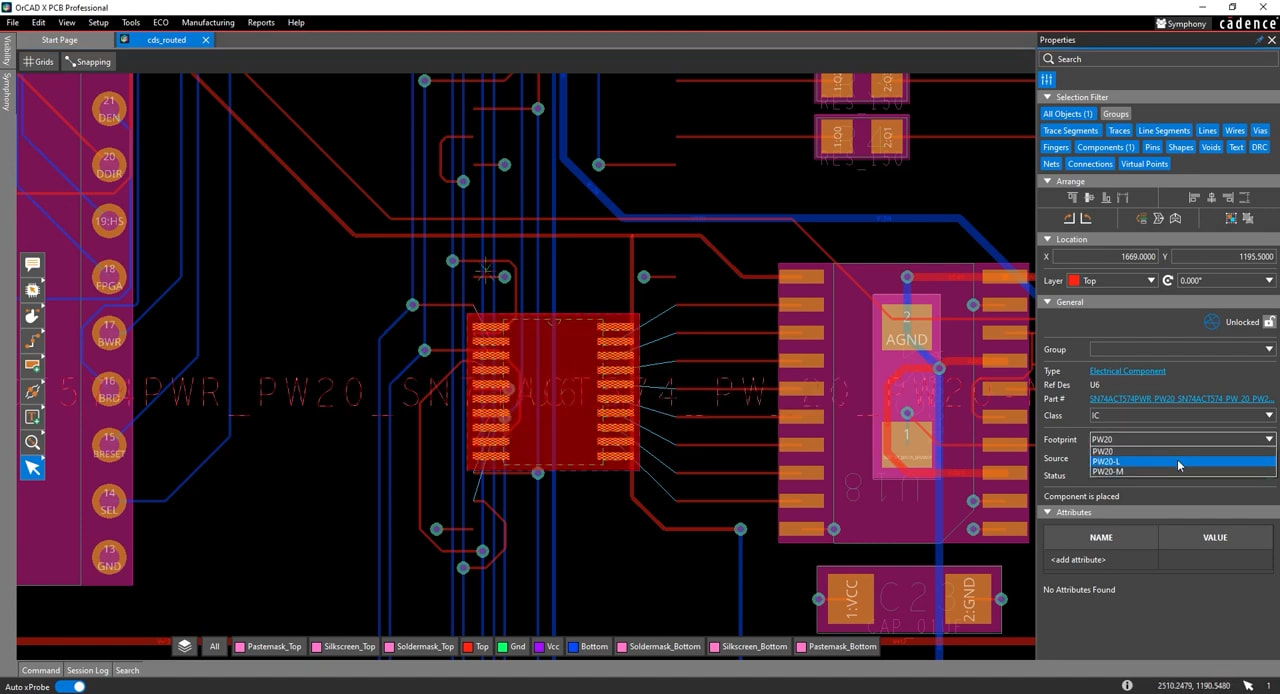Click the Top layer red swatch
This screenshot has width=1280, height=694.
pos(468,647)
